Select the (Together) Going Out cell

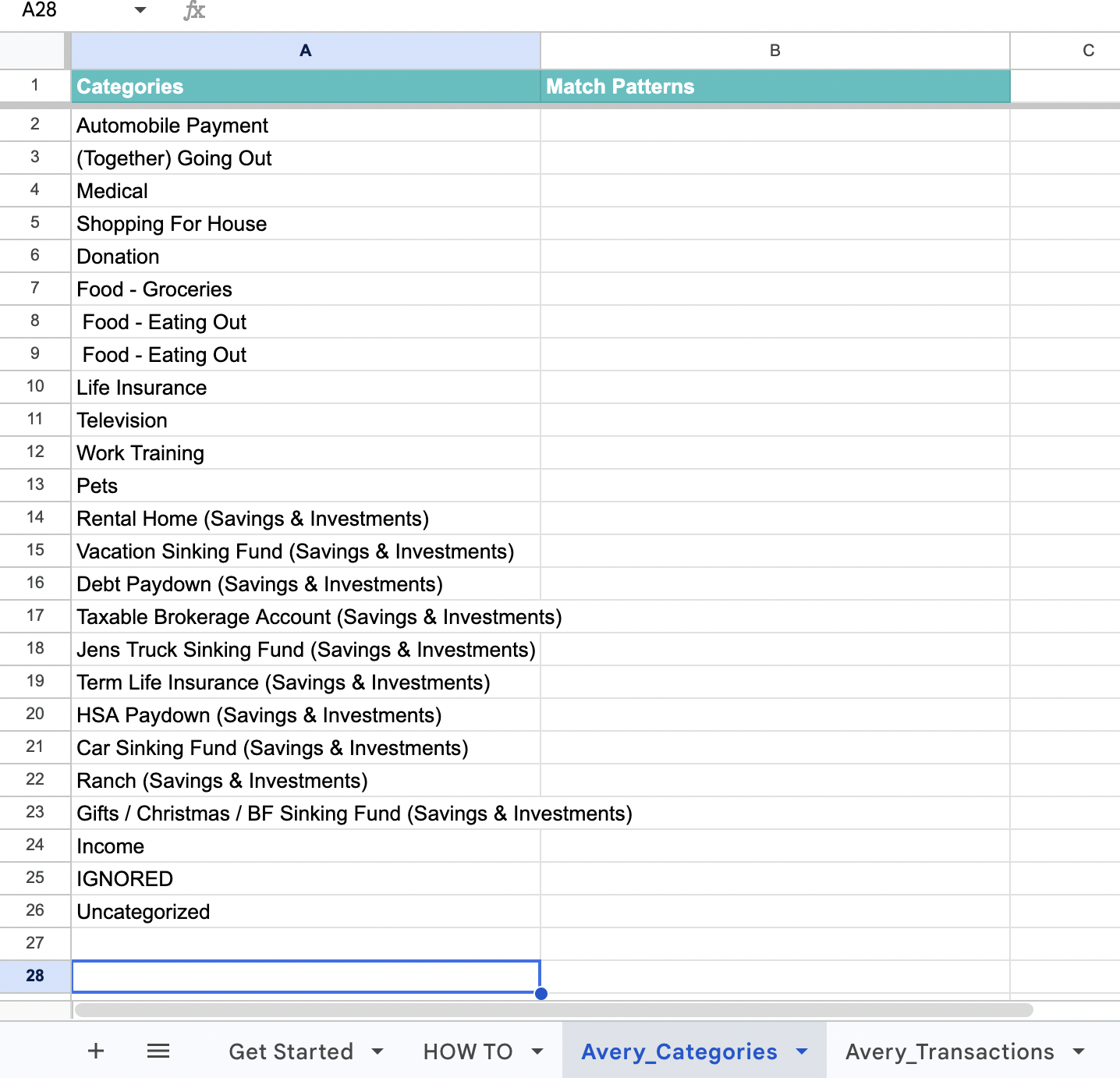point(306,158)
